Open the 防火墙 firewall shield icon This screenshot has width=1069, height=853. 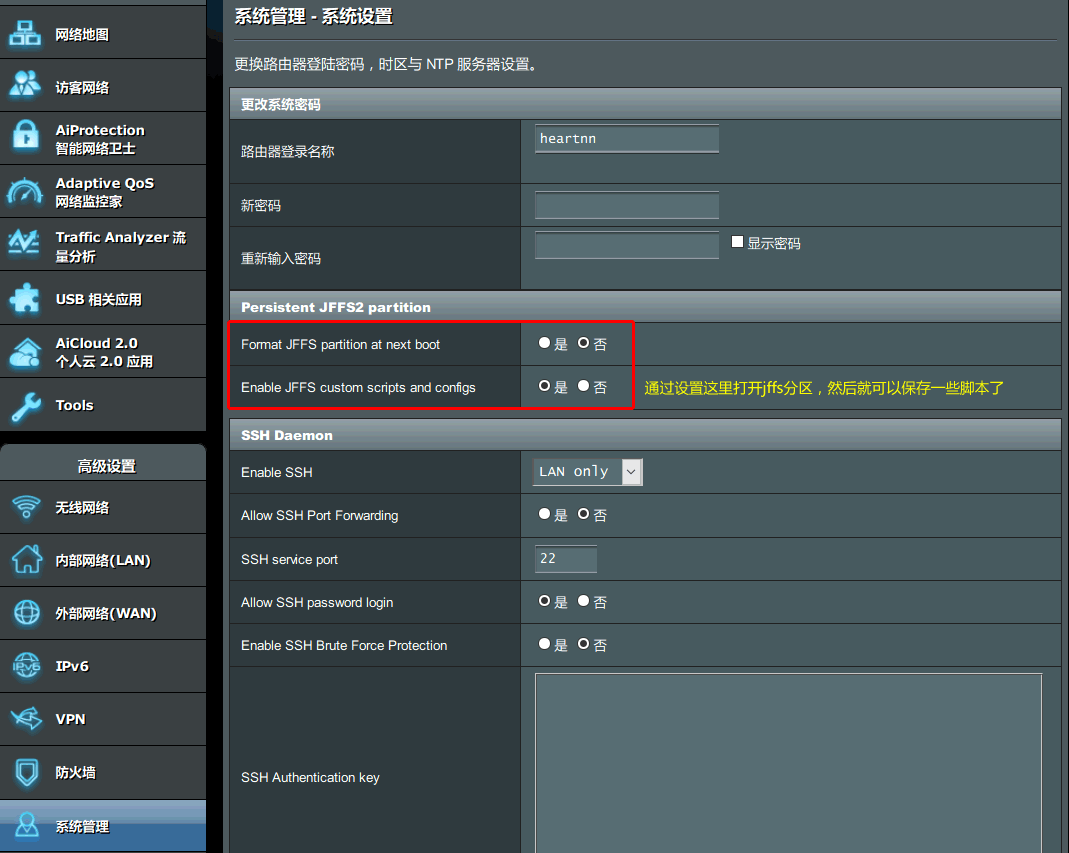pyautogui.click(x=25, y=772)
